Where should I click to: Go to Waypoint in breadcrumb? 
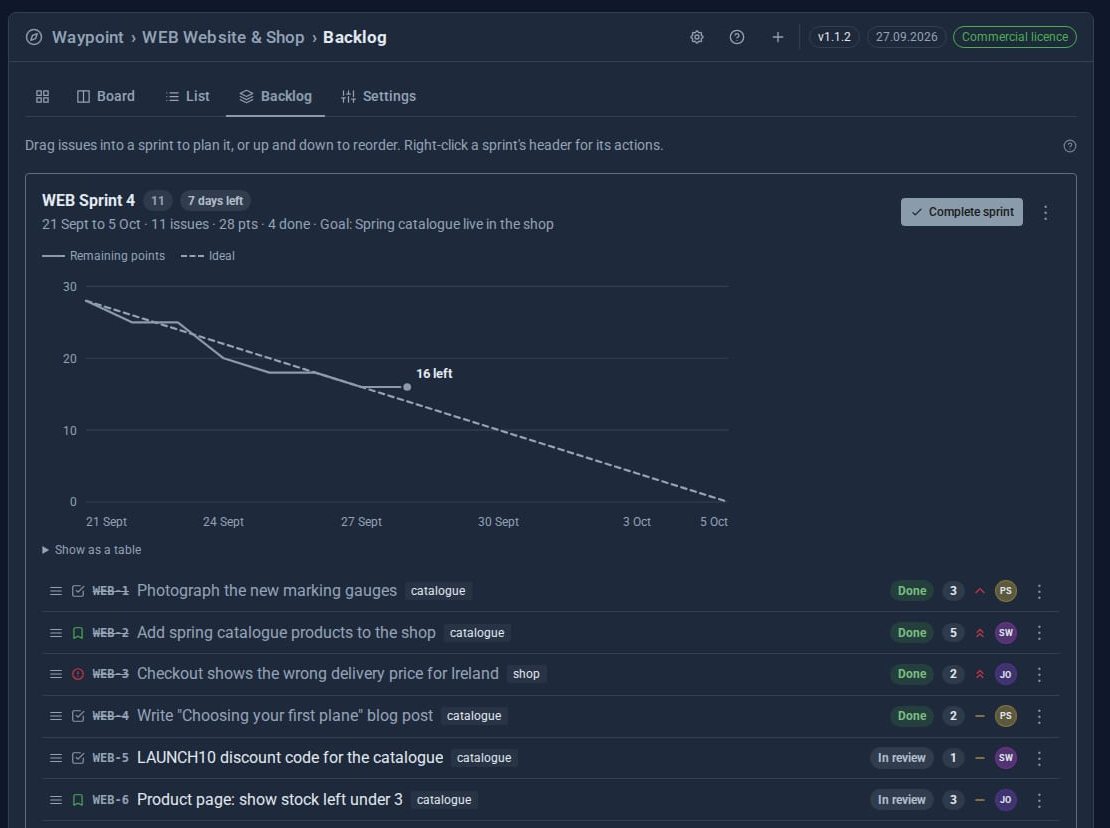click(88, 37)
